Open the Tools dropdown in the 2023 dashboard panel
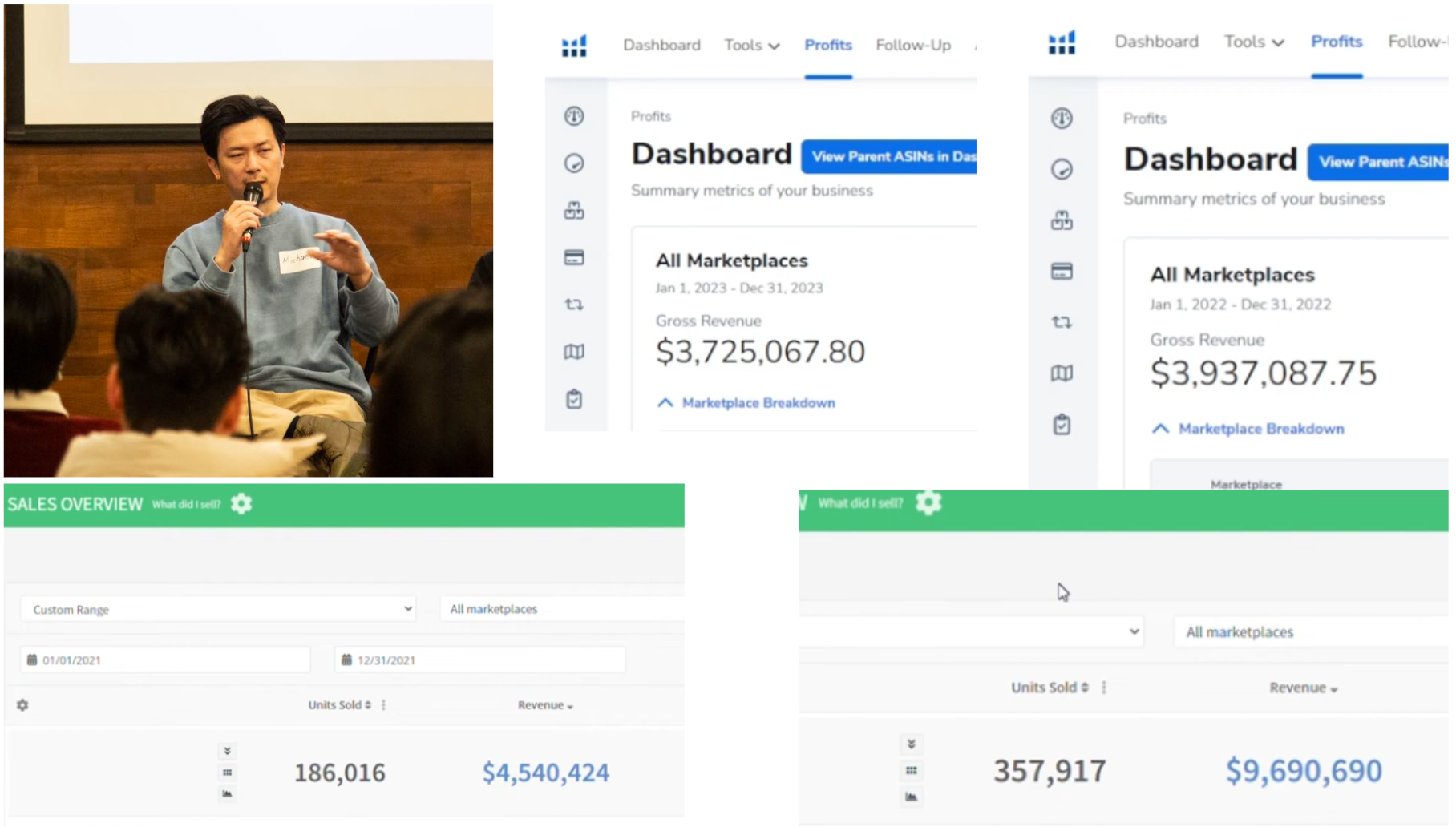1456x827 pixels. pos(752,46)
